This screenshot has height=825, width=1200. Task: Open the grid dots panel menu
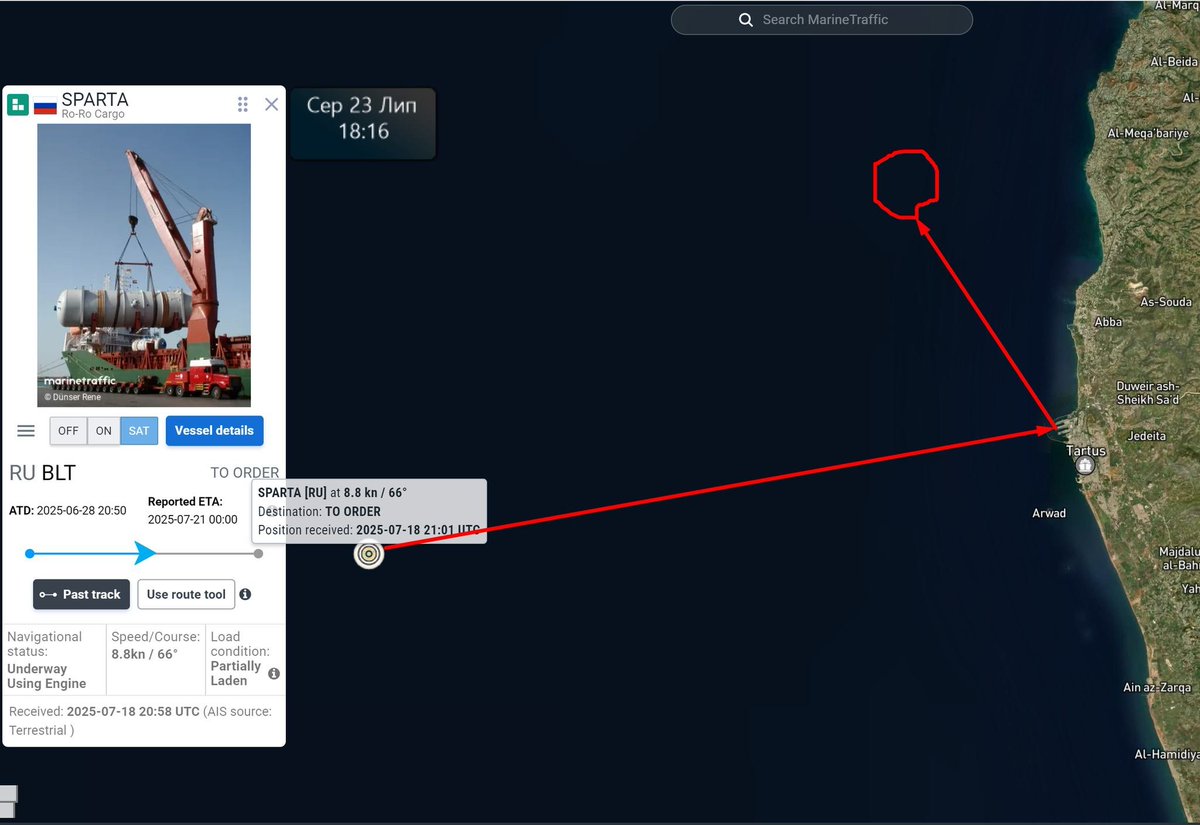243,104
